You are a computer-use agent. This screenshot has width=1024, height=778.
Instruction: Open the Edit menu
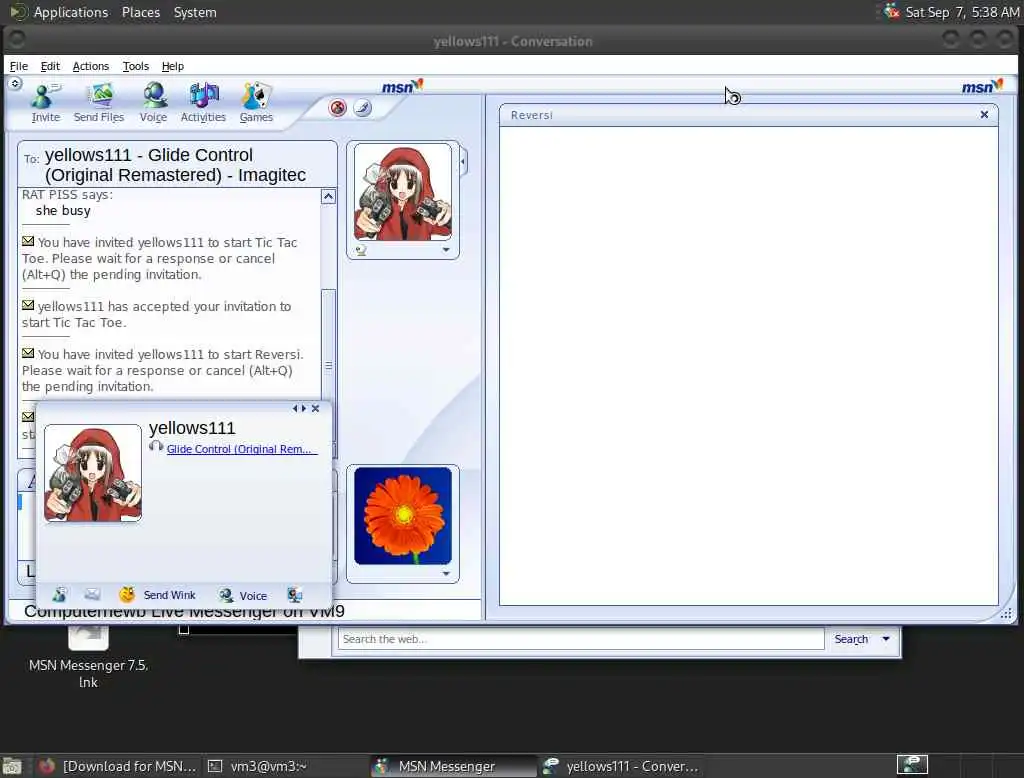[x=50, y=66]
